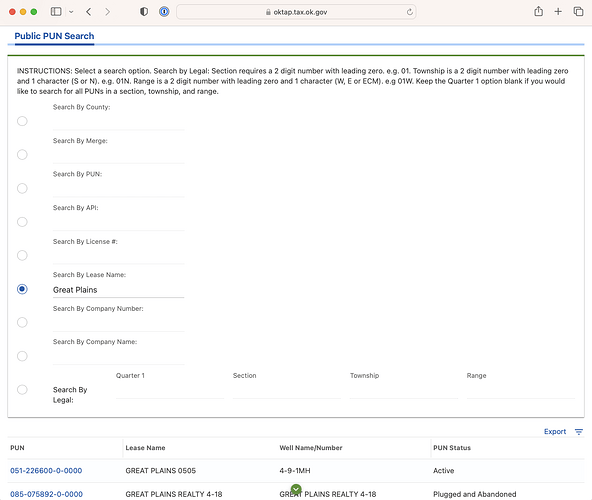Open the sidebar options chevron dropdown
The height and width of the screenshot is (500, 592).
tap(71, 12)
